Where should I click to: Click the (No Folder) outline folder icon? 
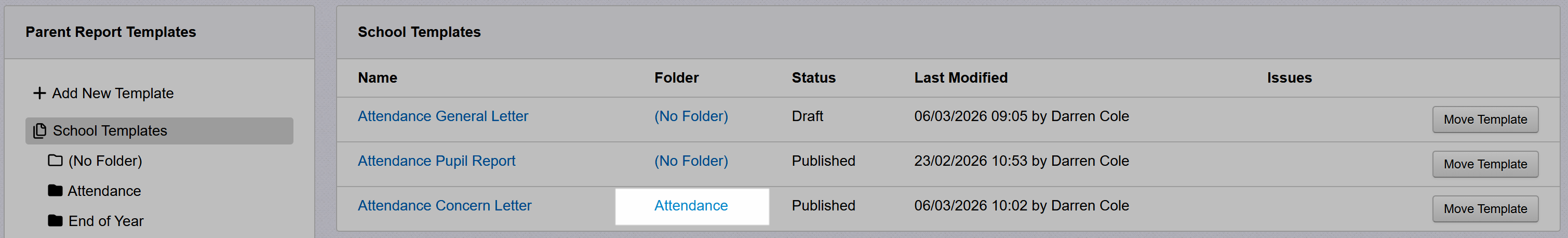coord(56,161)
